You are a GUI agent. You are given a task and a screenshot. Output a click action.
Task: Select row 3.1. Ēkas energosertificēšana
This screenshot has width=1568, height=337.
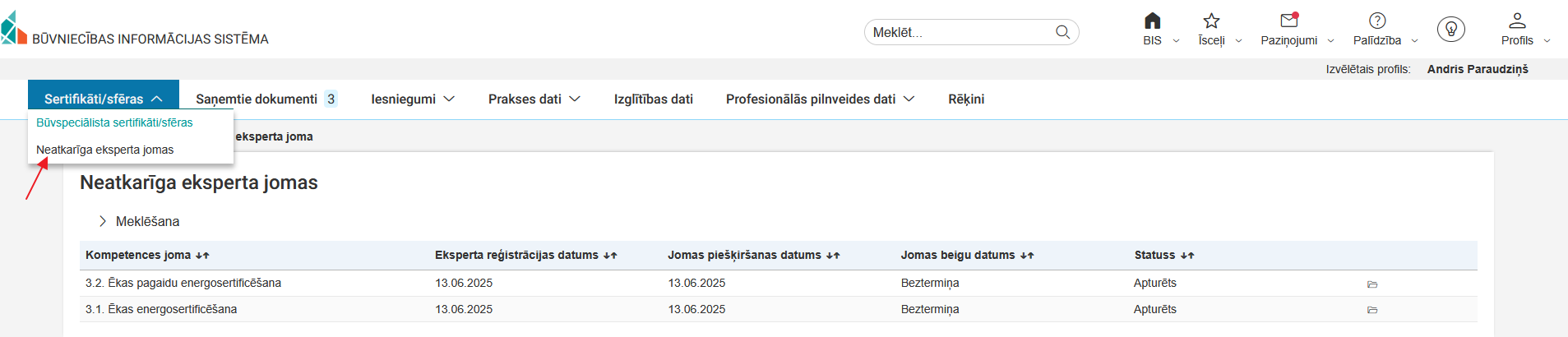779,309
